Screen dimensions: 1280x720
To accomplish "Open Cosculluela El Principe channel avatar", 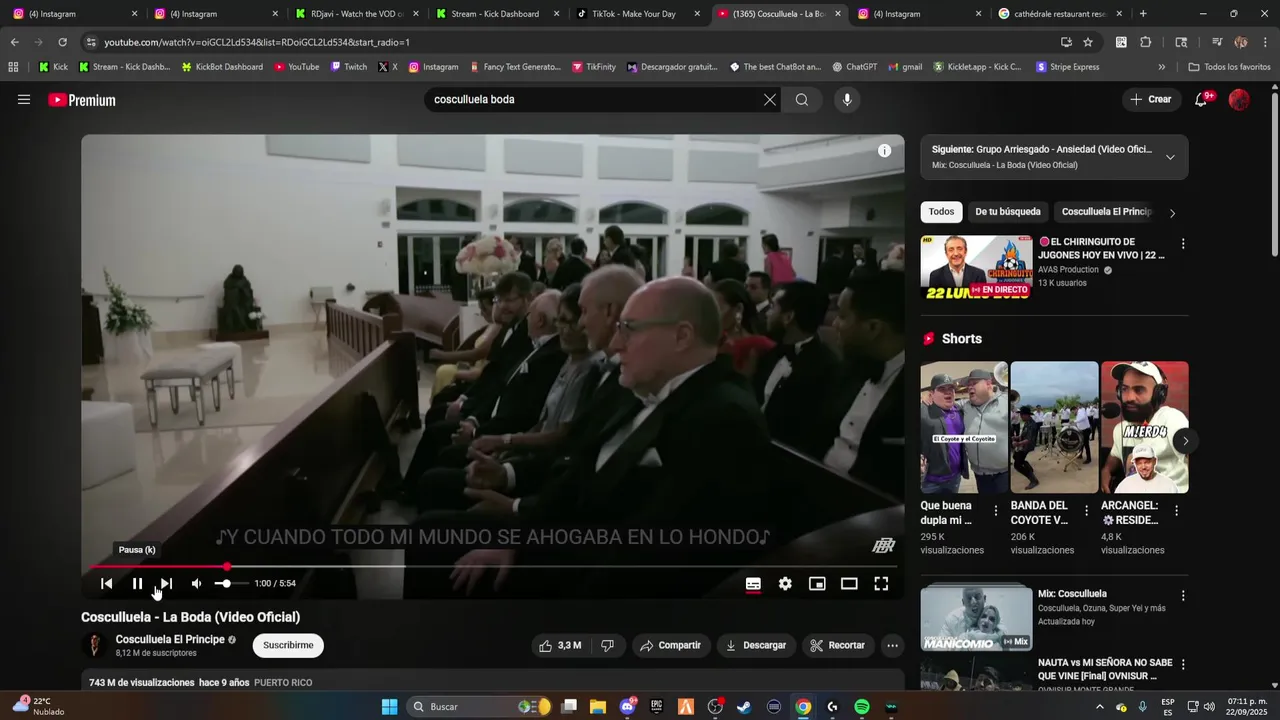I will point(94,646).
